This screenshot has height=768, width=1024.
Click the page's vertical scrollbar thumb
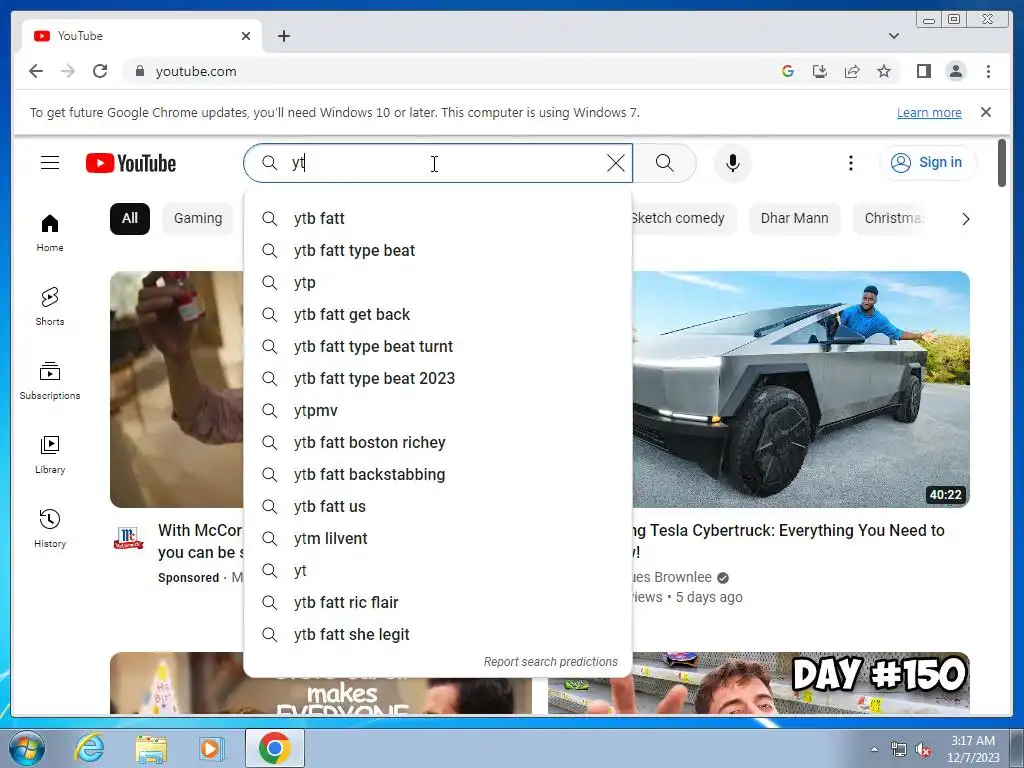point(1002,163)
